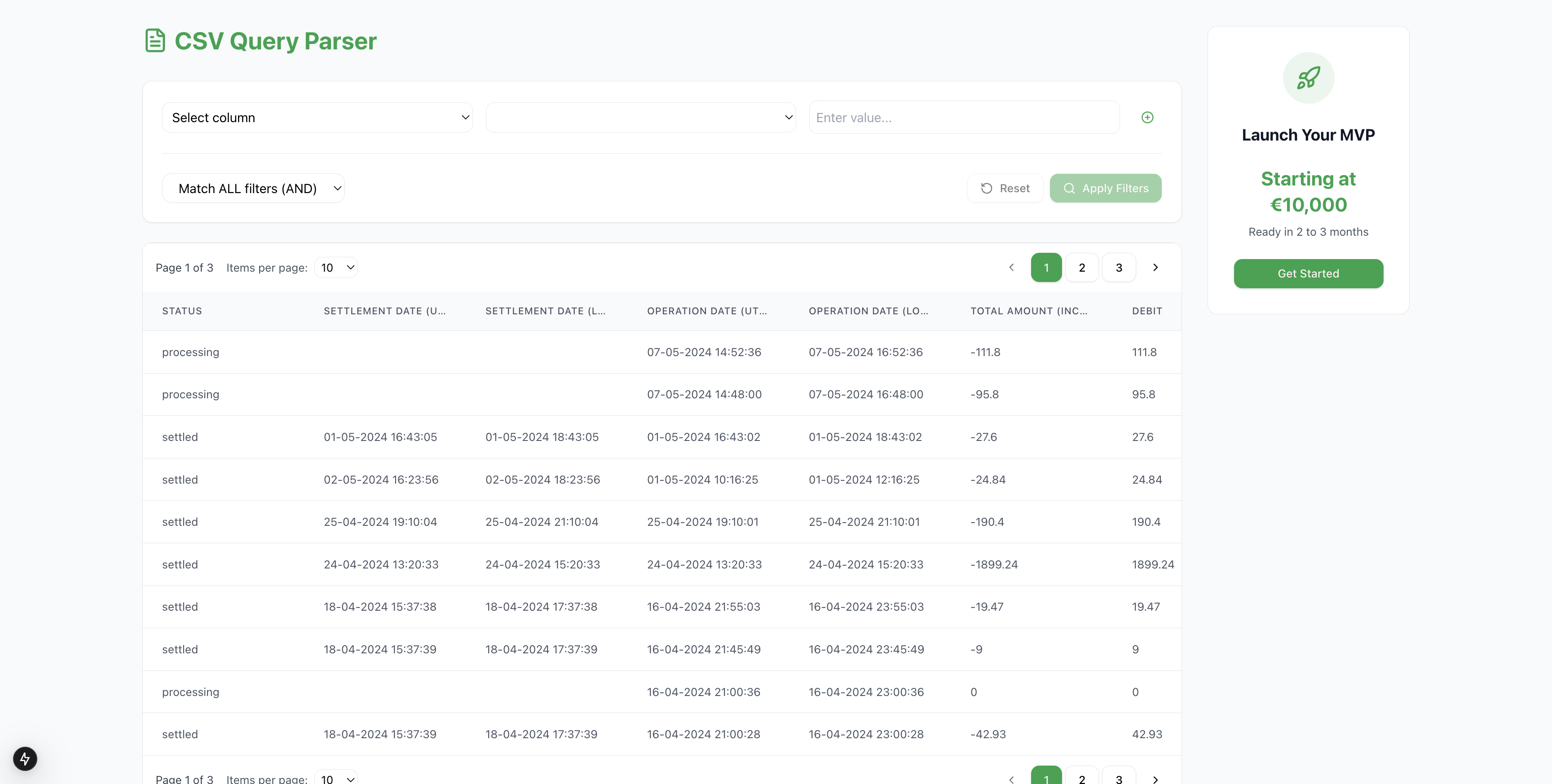Go to previous page using bottom left chevron
The height and width of the screenshot is (784, 1552).
click(x=1012, y=779)
